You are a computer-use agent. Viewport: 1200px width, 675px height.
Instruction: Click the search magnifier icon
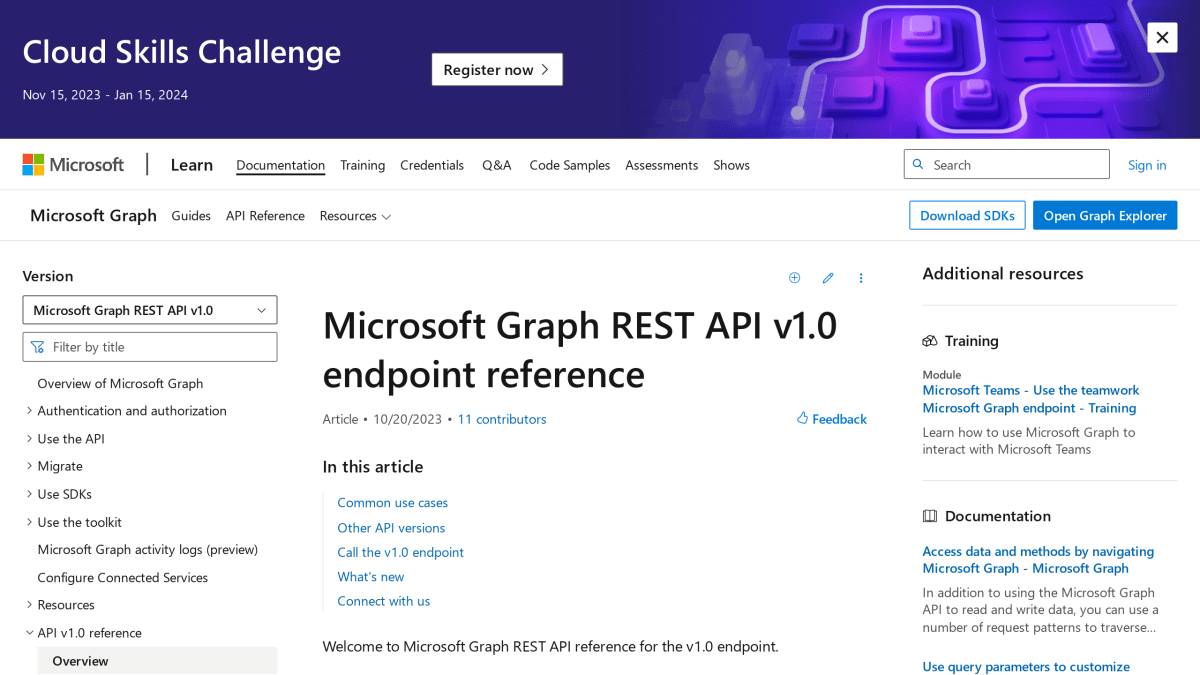pos(918,165)
